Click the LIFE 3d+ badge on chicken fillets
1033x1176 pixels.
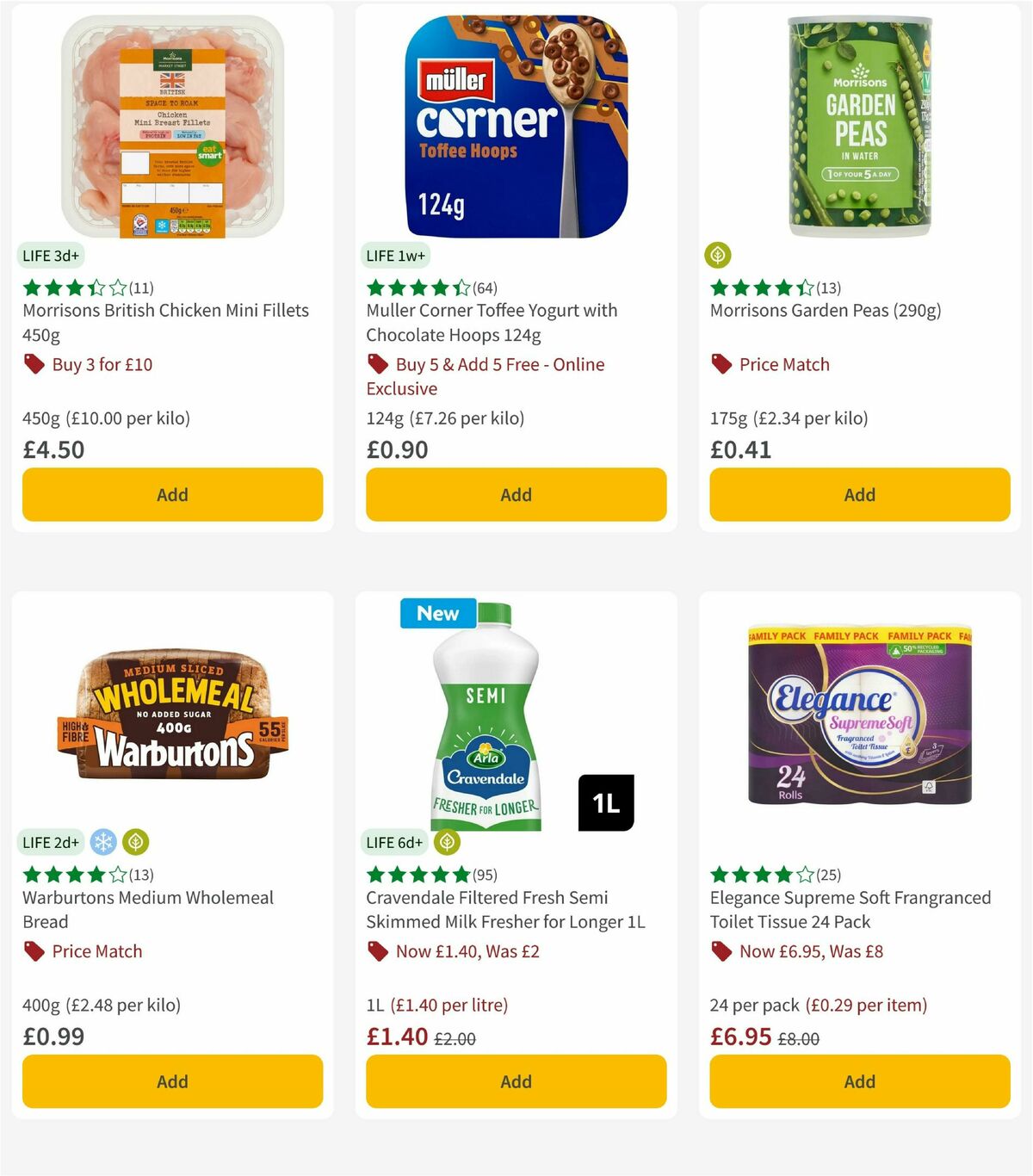click(x=49, y=255)
